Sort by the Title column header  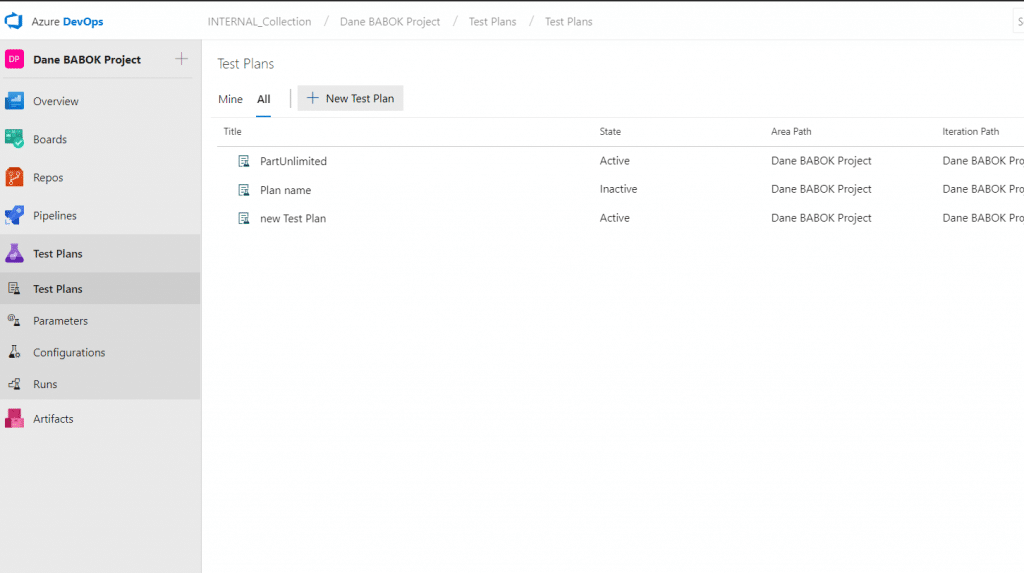(x=232, y=131)
